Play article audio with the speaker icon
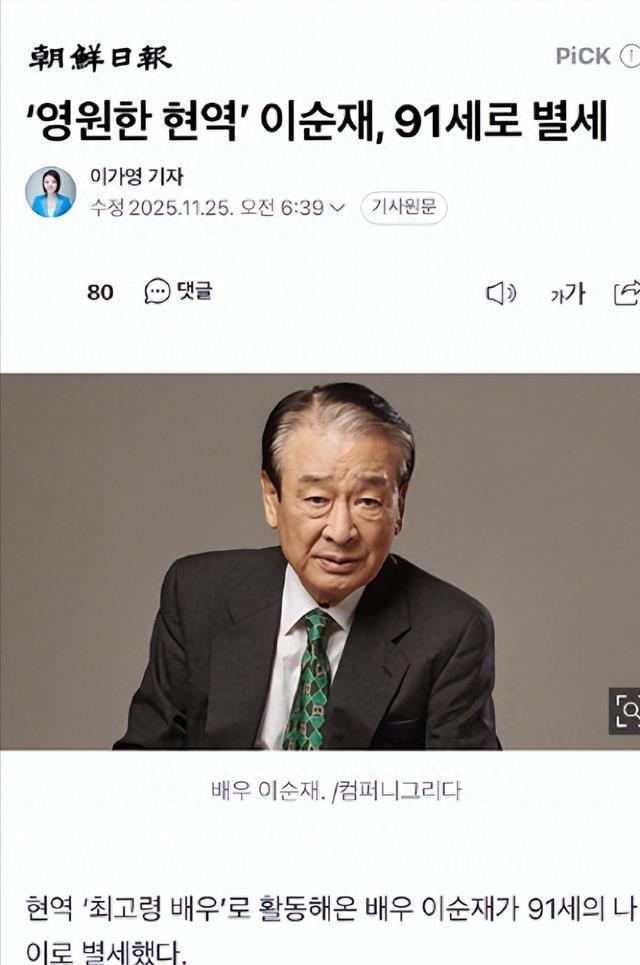Screen dimensions: 640x965 coord(502,294)
